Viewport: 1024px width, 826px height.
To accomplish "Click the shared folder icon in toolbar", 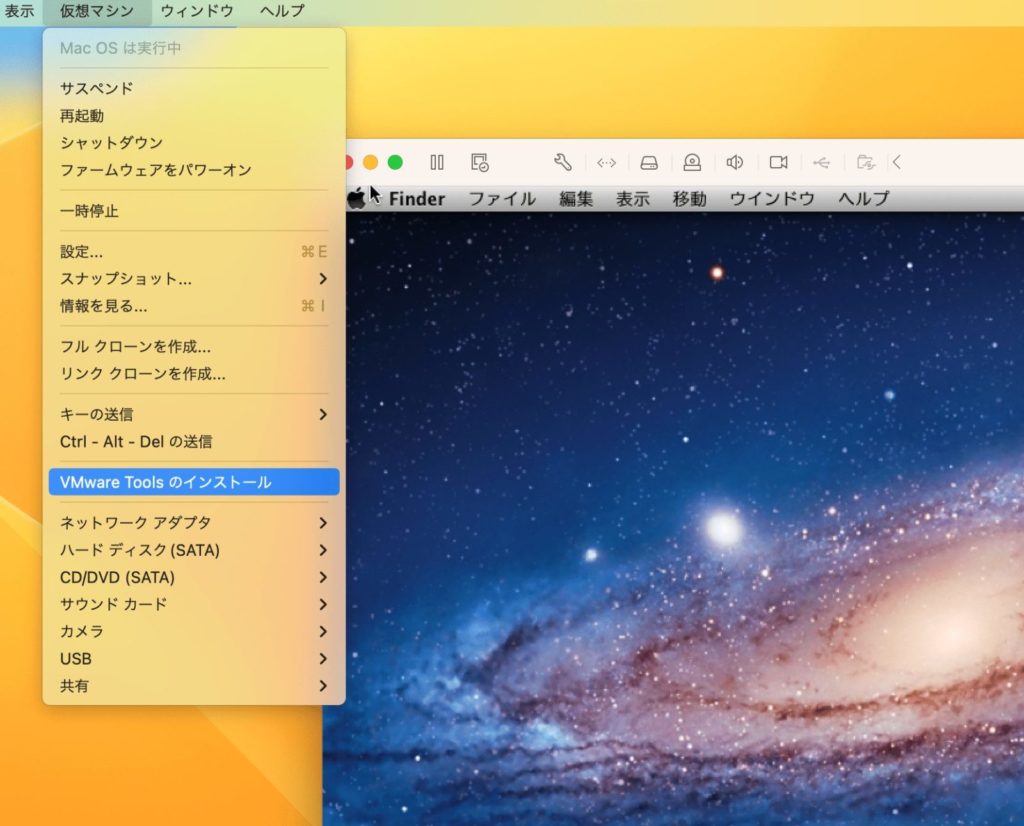I will click(865, 162).
